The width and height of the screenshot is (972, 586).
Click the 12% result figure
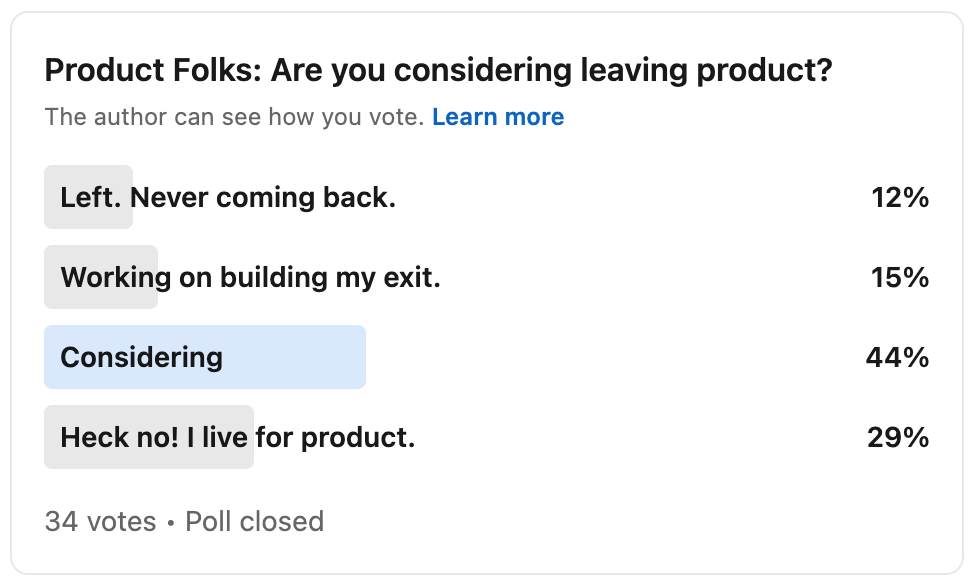click(899, 198)
